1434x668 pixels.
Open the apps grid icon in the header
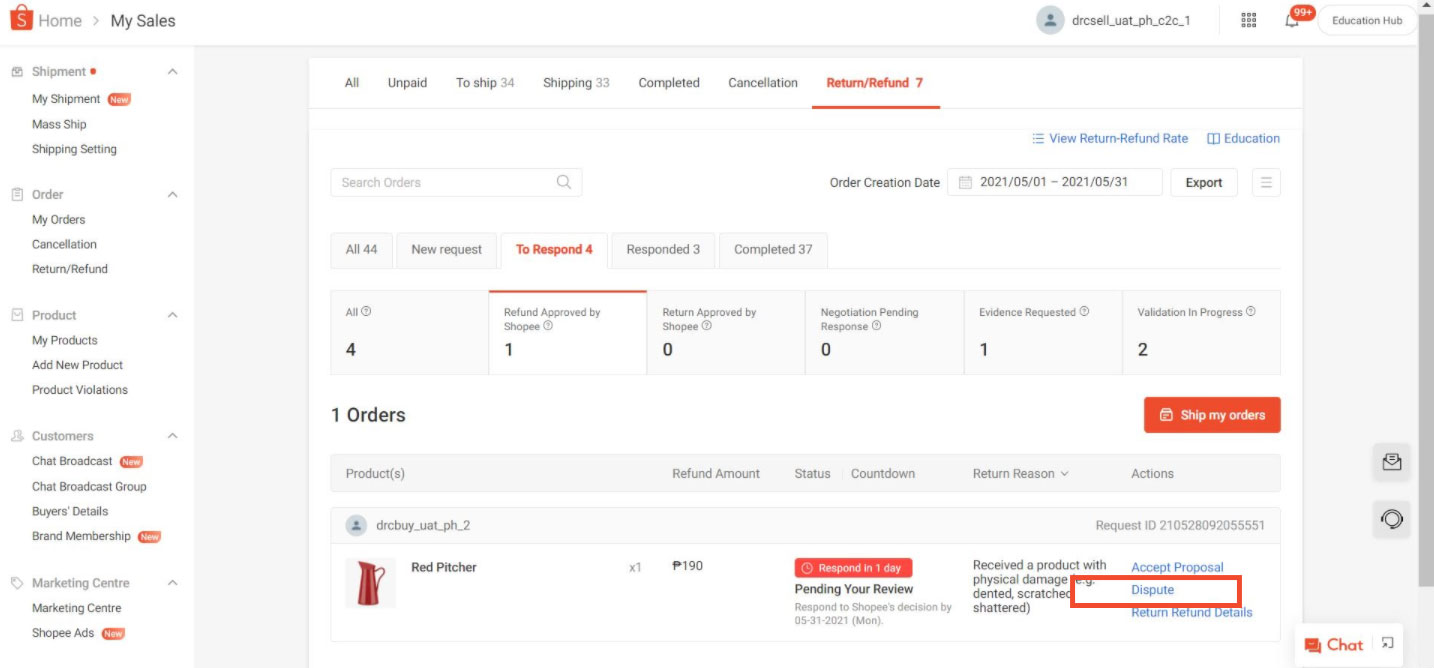[1248, 19]
